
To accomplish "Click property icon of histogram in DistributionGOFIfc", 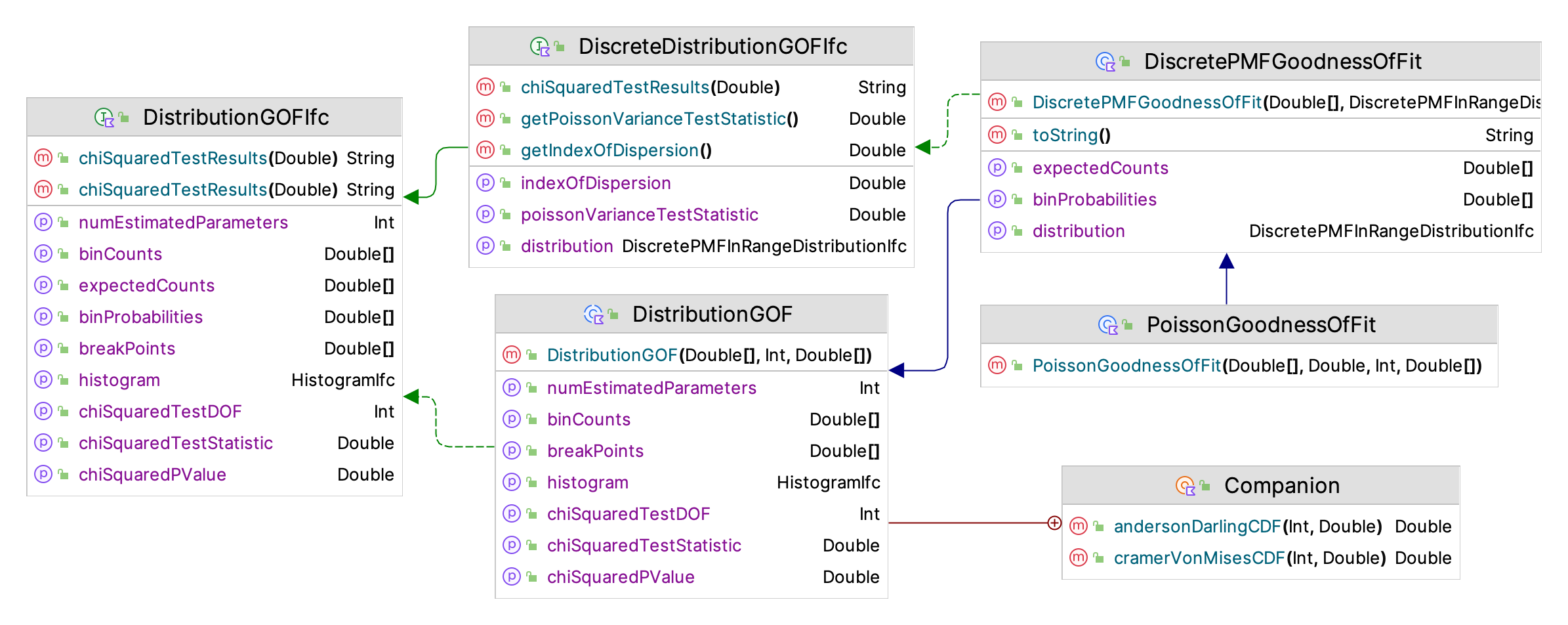I will 43,379.
